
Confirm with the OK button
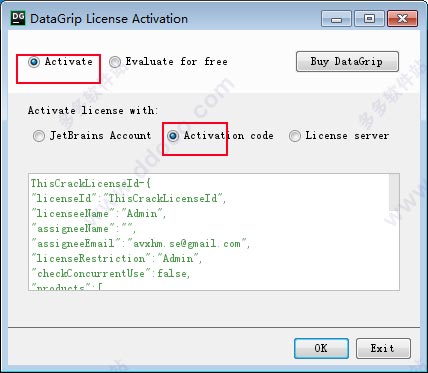(x=321, y=348)
